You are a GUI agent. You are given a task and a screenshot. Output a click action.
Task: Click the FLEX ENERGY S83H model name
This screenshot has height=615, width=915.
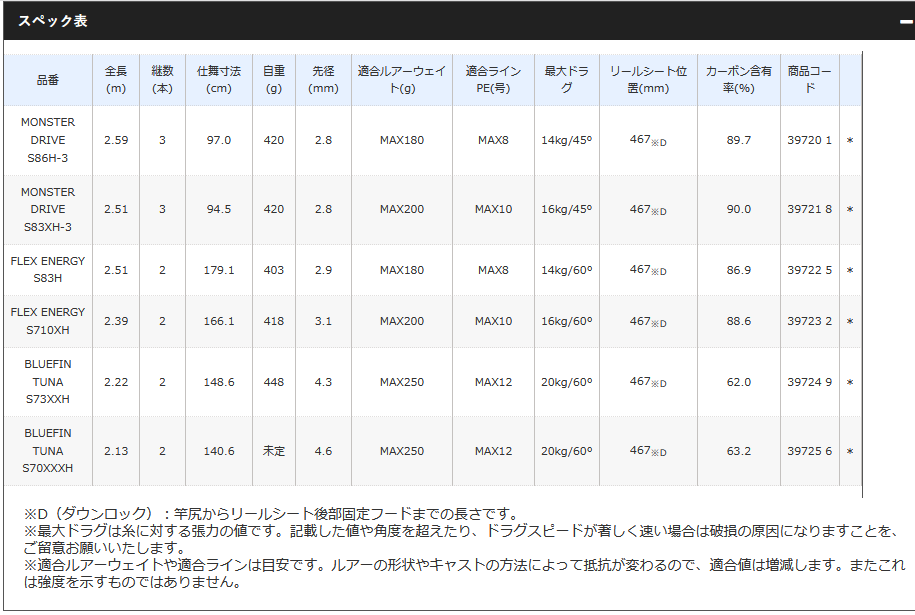pos(48,270)
